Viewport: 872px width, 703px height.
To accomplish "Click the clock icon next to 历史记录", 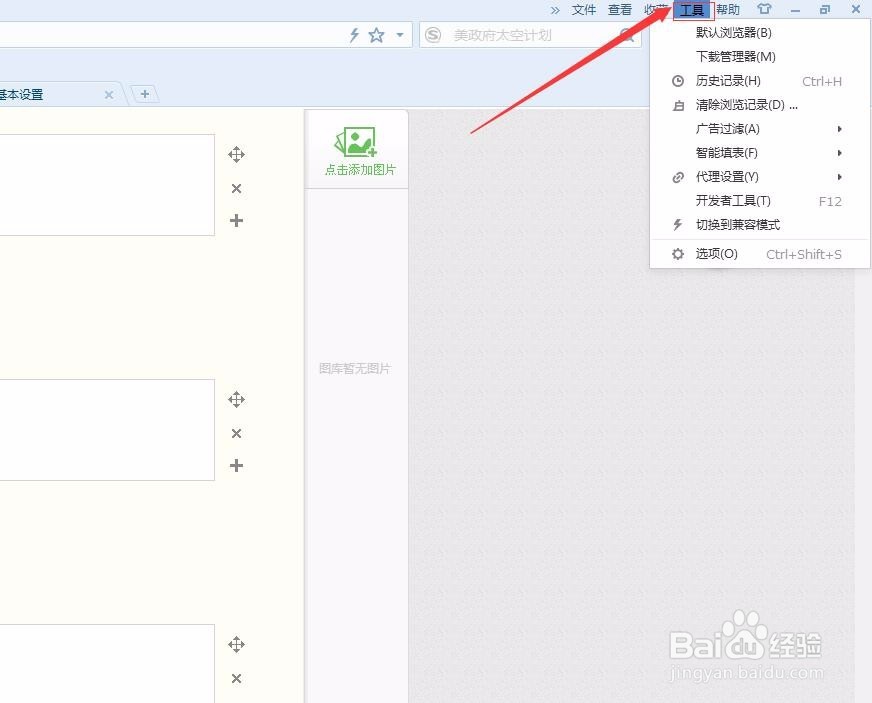I will 677,81.
